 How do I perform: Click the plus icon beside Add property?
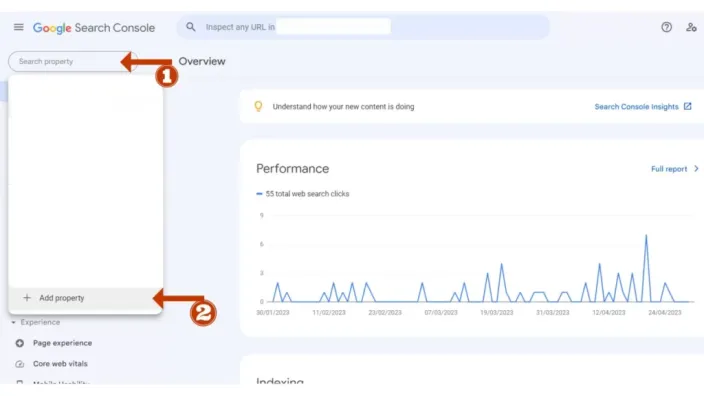pyautogui.click(x=27, y=298)
